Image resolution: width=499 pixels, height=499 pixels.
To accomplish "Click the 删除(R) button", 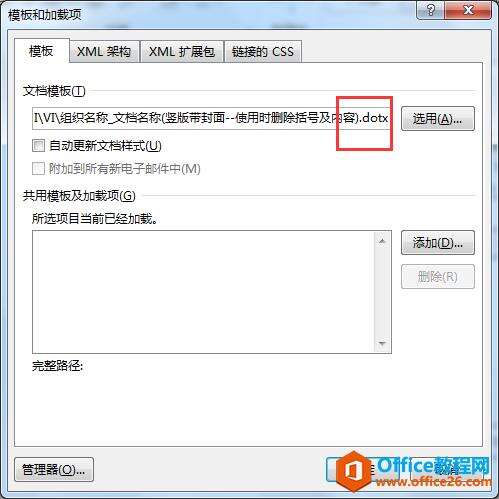I will pyautogui.click(x=438, y=277).
